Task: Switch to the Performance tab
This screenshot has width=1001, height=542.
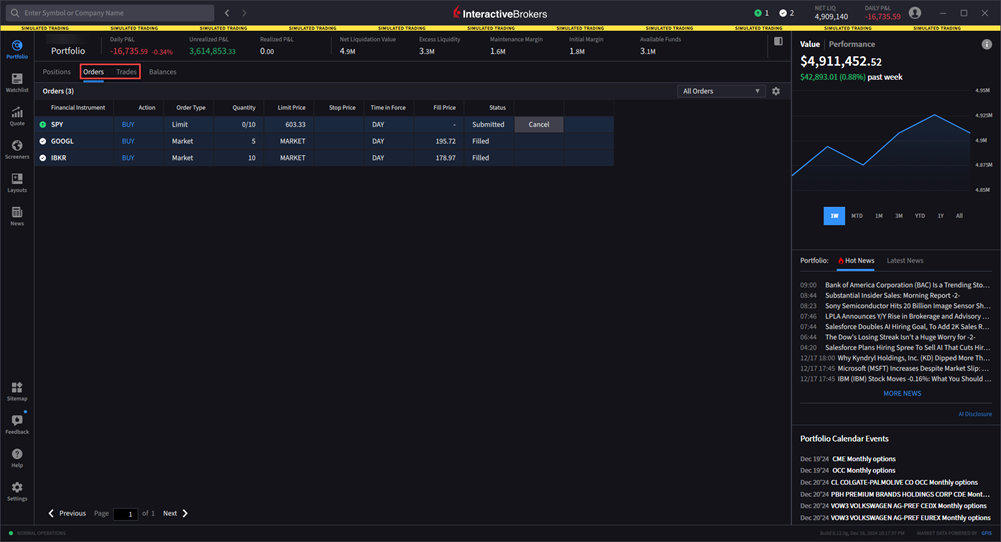Action: [852, 44]
